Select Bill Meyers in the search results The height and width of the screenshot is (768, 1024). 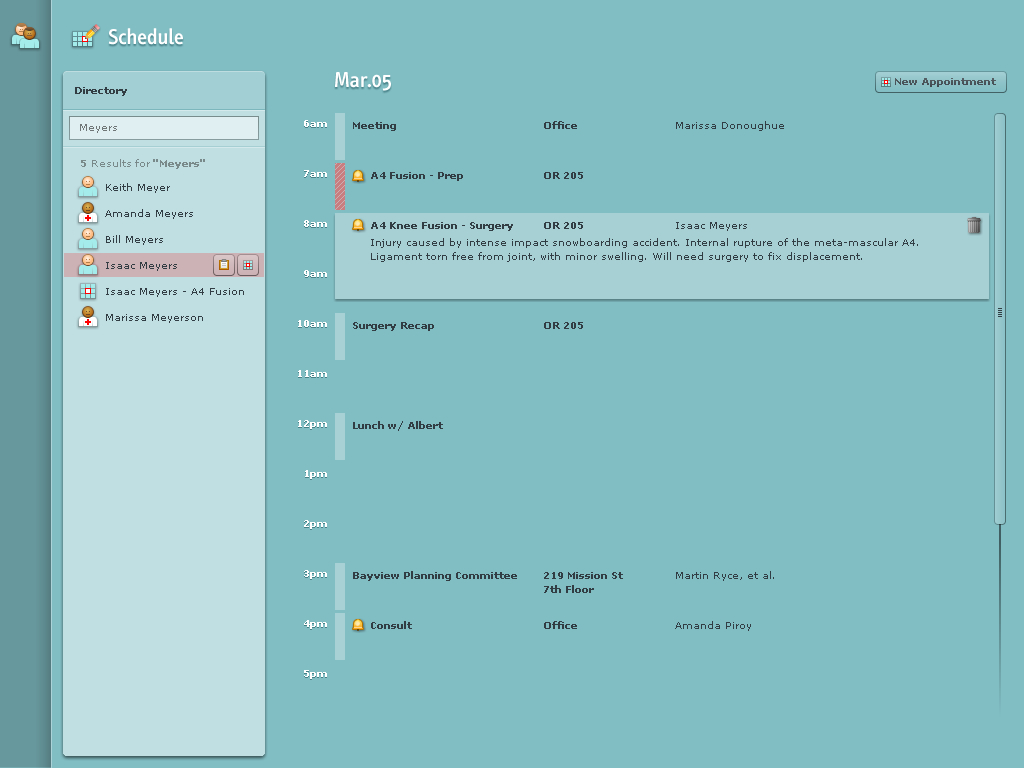(134, 240)
